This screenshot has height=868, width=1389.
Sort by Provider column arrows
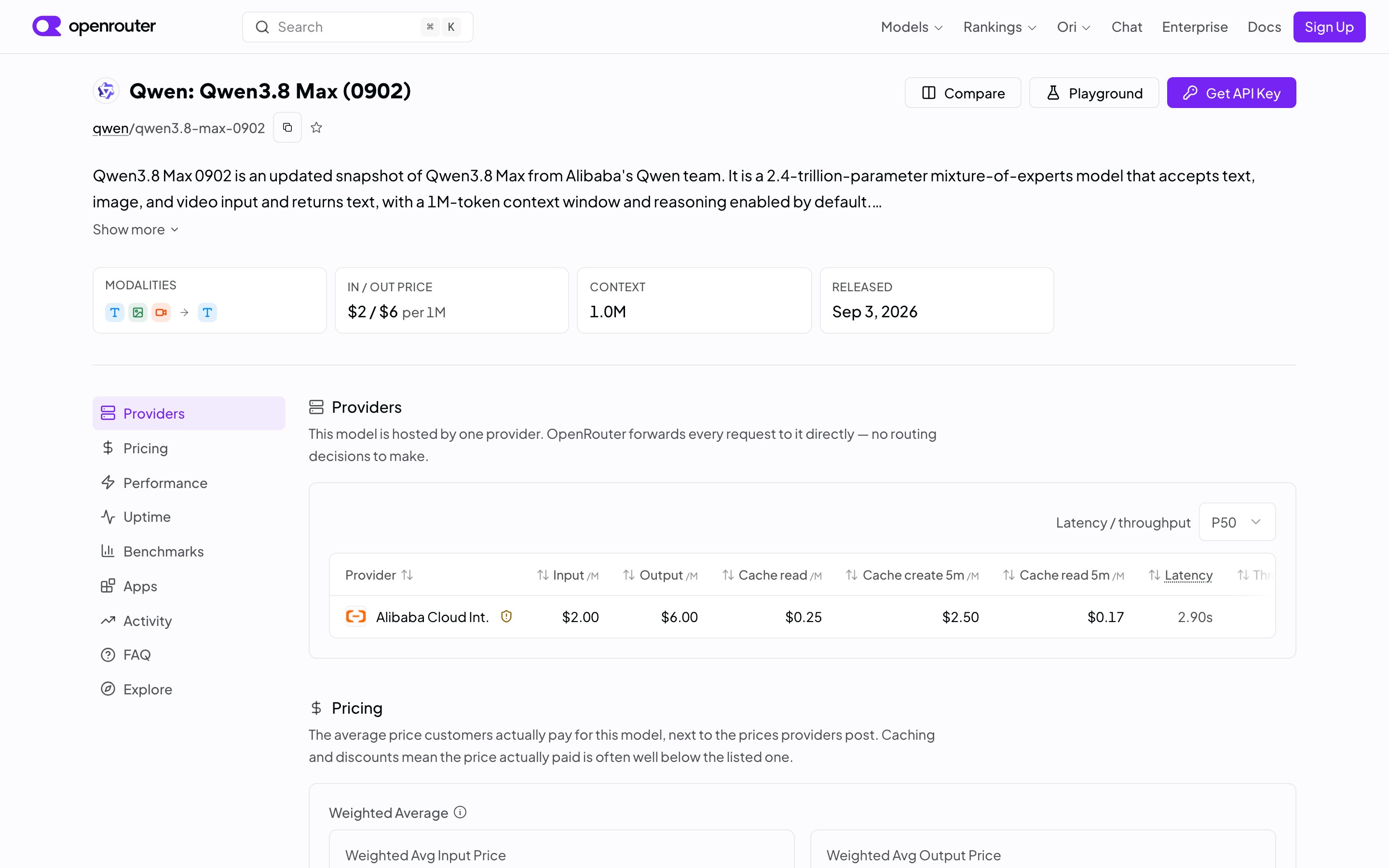click(407, 575)
